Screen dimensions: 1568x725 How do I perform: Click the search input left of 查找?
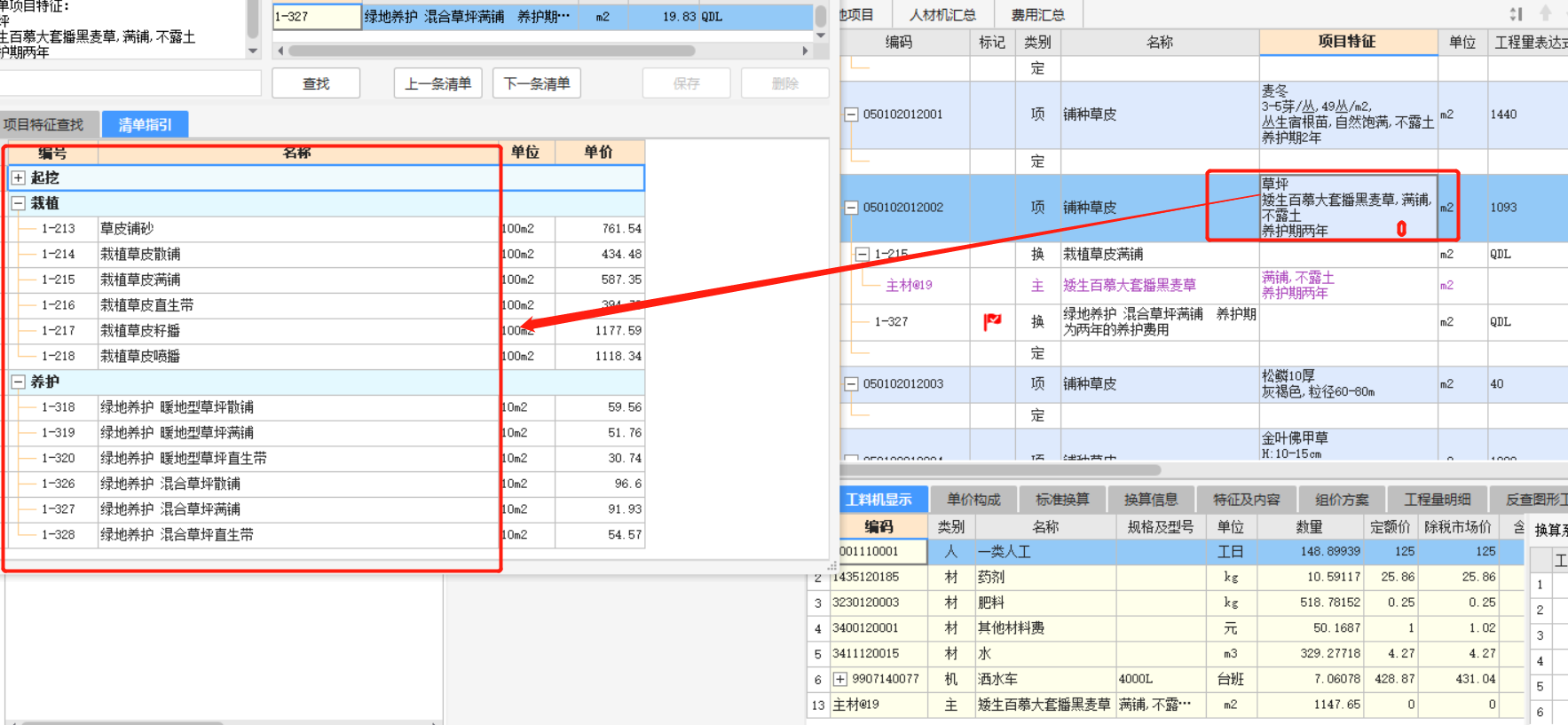tap(129, 83)
